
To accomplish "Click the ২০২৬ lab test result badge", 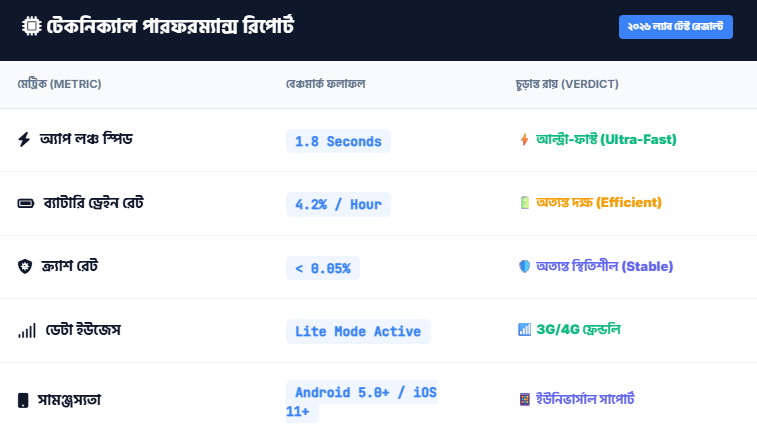I will click(676, 27).
